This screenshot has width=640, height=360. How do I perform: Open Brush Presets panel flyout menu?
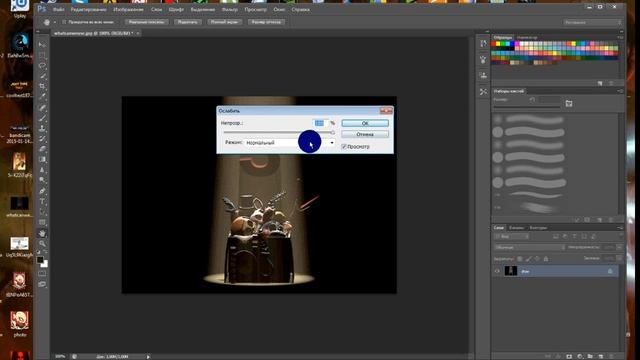pyautogui.click(x=620, y=91)
